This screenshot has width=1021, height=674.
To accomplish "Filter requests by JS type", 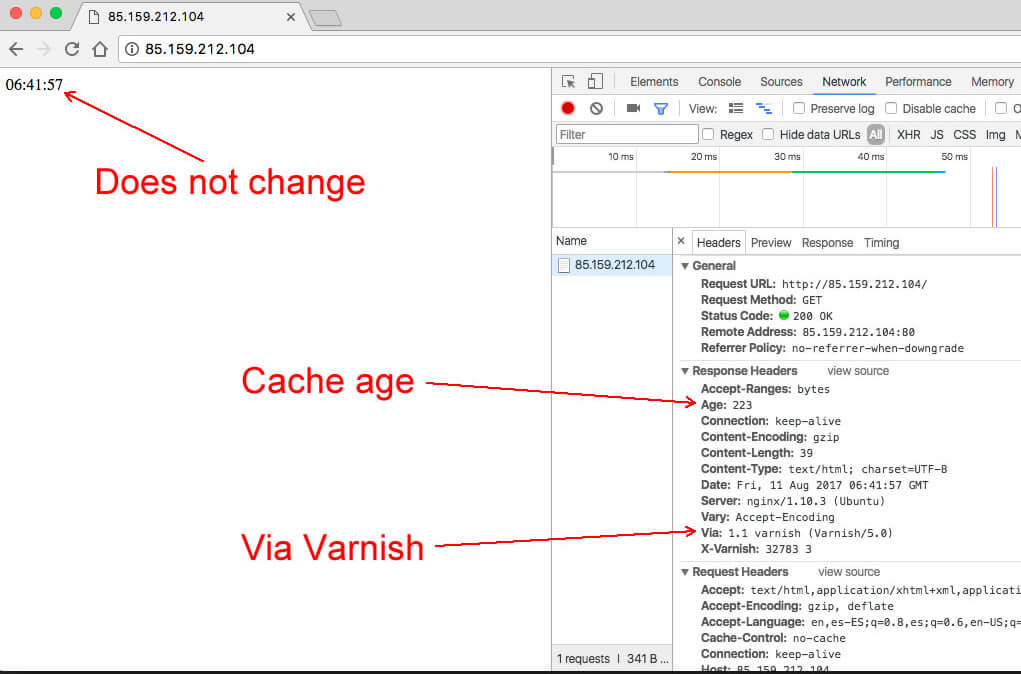I will (937, 135).
